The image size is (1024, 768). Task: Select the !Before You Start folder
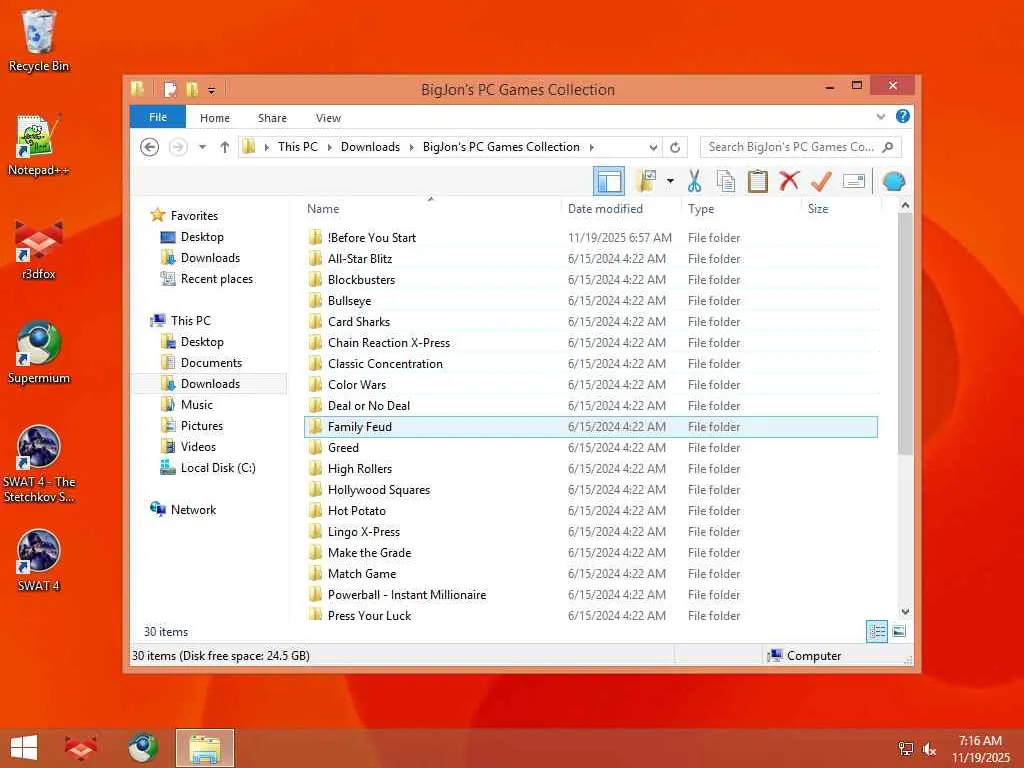click(591, 238)
